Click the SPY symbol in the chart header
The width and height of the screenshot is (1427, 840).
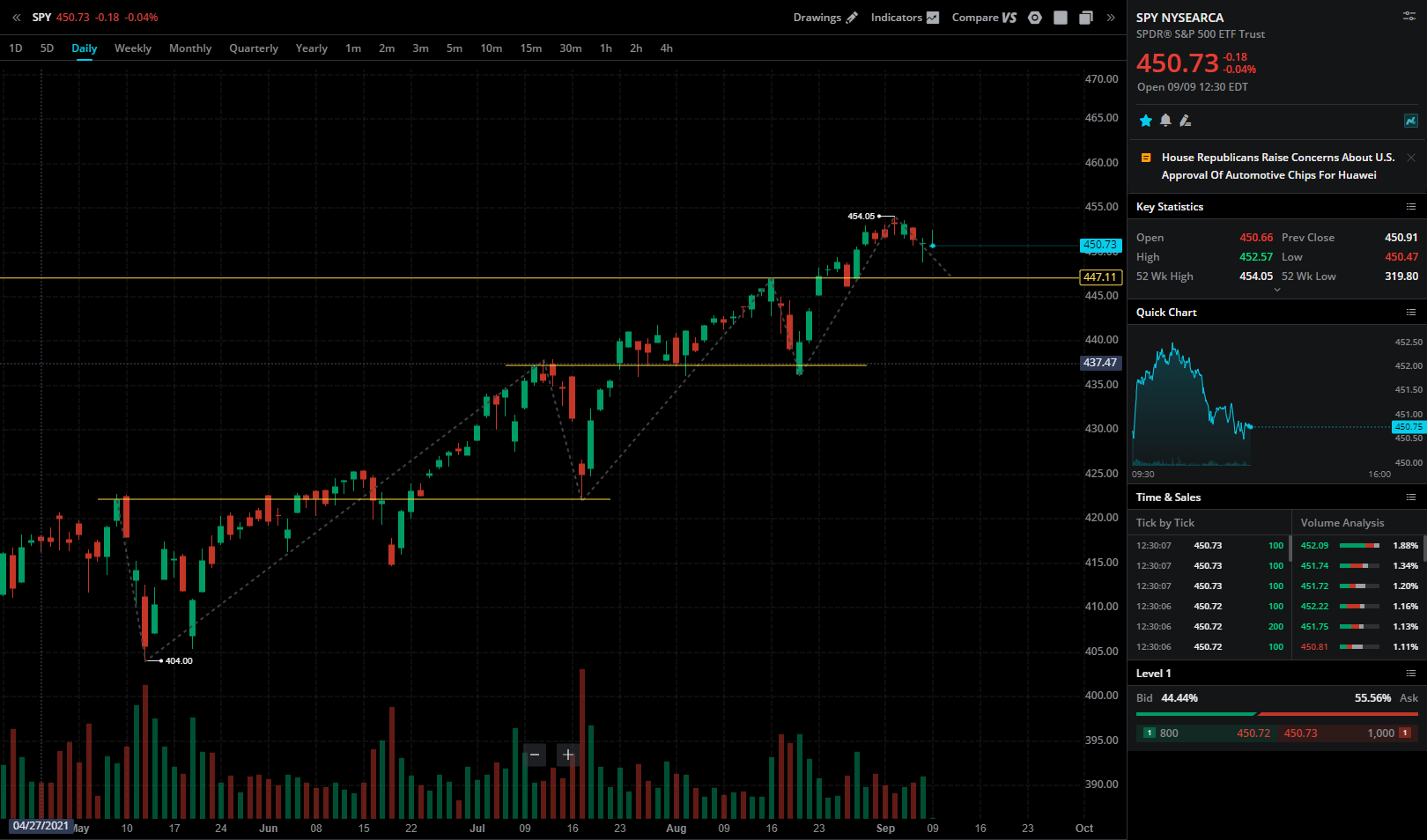tap(42, 18)
